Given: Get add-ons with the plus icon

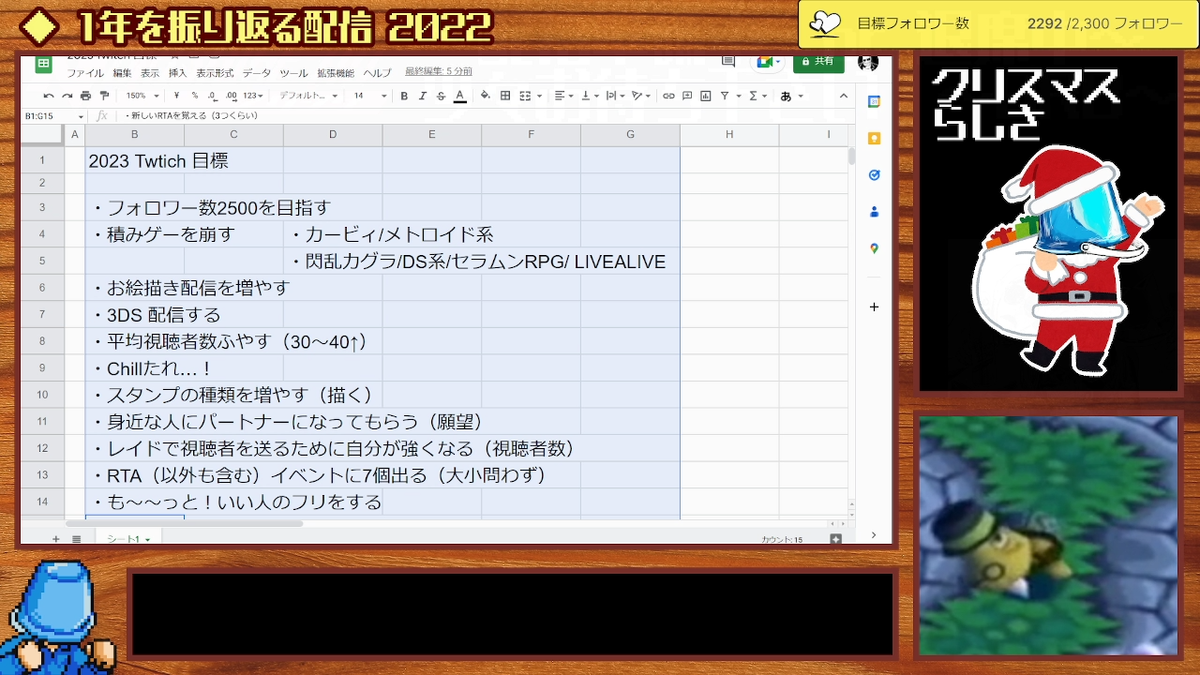Looking at the screenshot, I should (873, 307).
